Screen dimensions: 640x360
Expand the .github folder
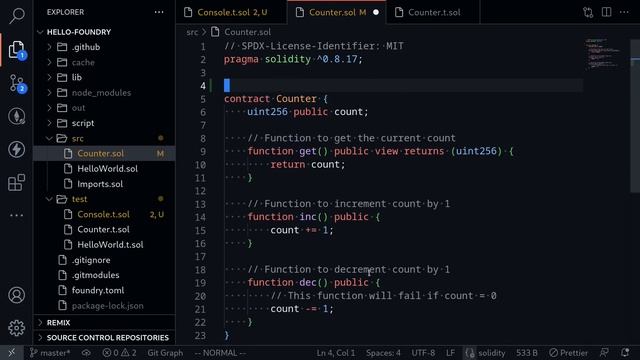click(104, 47)
